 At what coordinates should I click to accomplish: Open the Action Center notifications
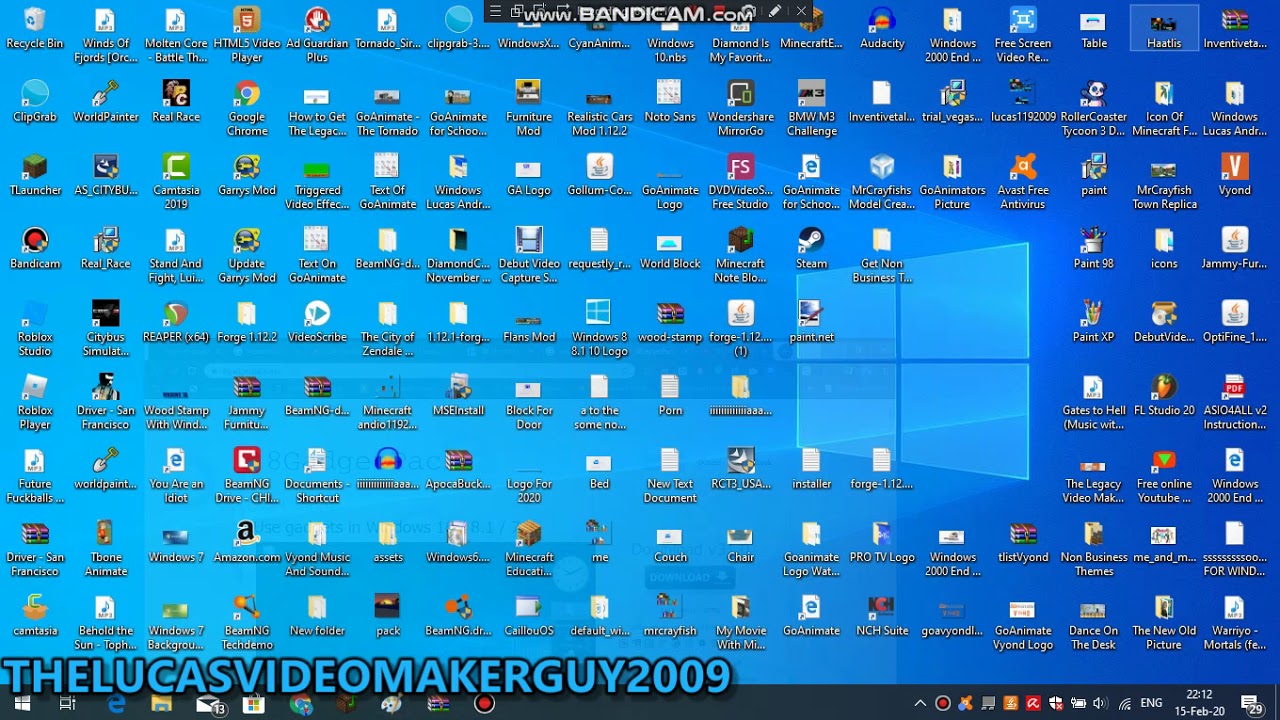coord(1250,703)
